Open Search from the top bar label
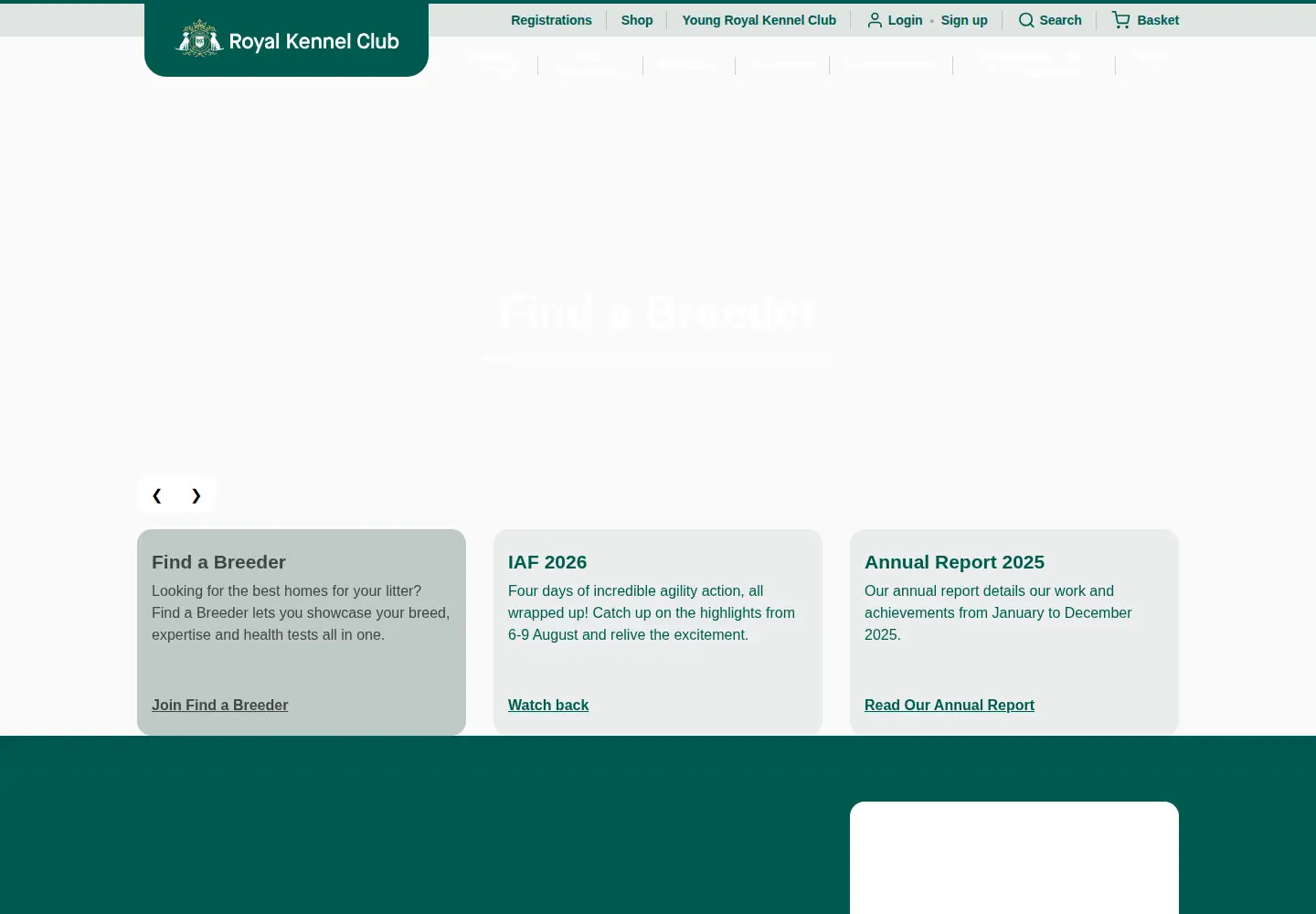Screen dimensions: 1316x914 coord(1060,20)
